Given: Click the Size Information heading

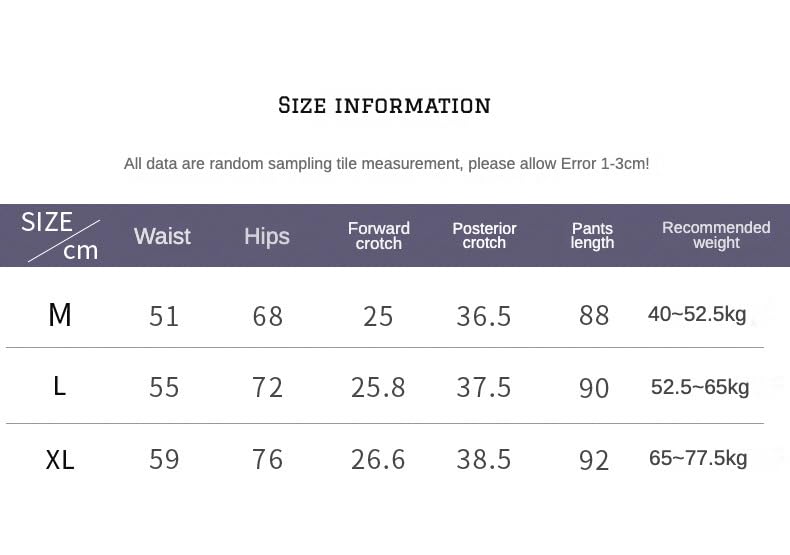Looking at the screenshot, I should tap(384, 105).
